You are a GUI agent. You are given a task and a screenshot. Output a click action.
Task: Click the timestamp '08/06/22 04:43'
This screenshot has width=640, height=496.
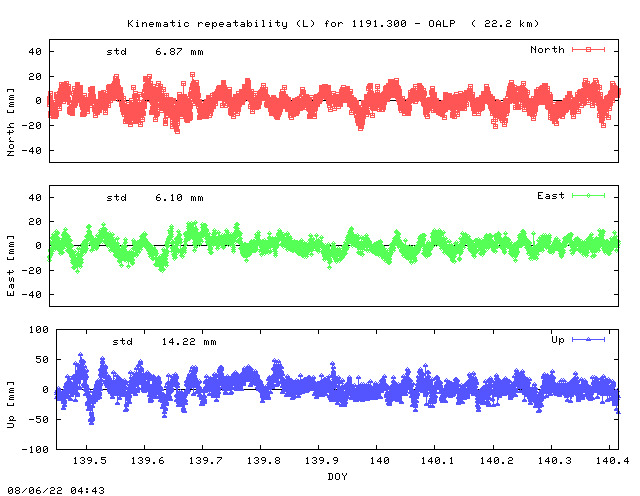[56, 490]
